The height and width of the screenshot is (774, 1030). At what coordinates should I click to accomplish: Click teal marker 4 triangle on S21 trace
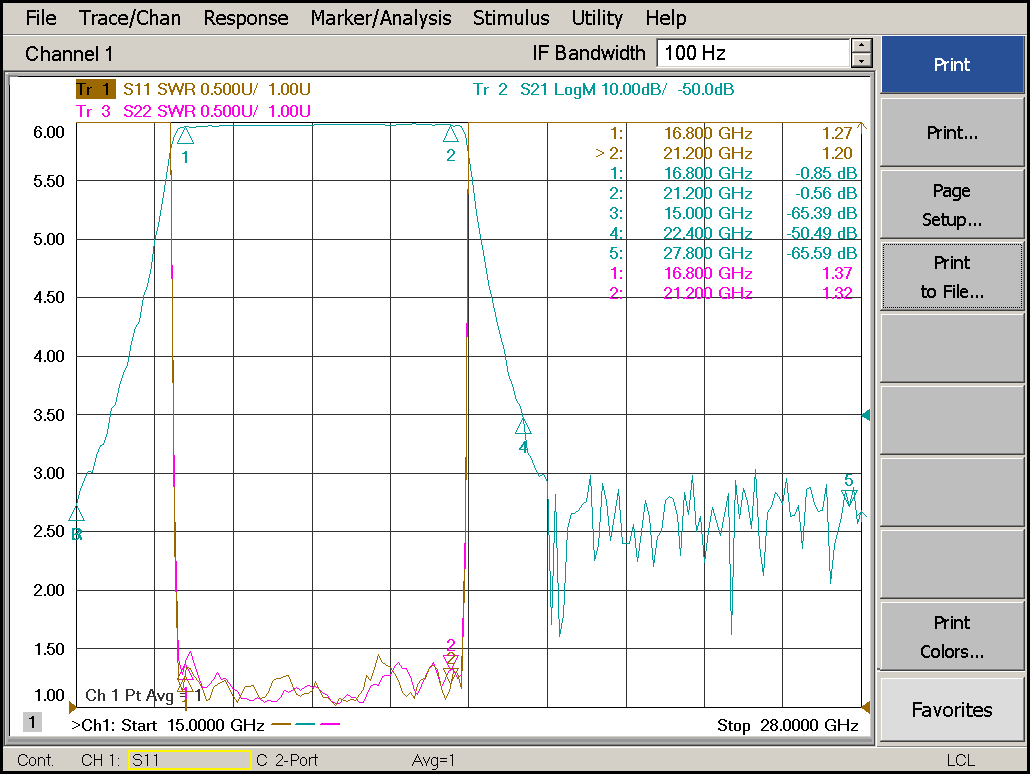click(523, 427)
